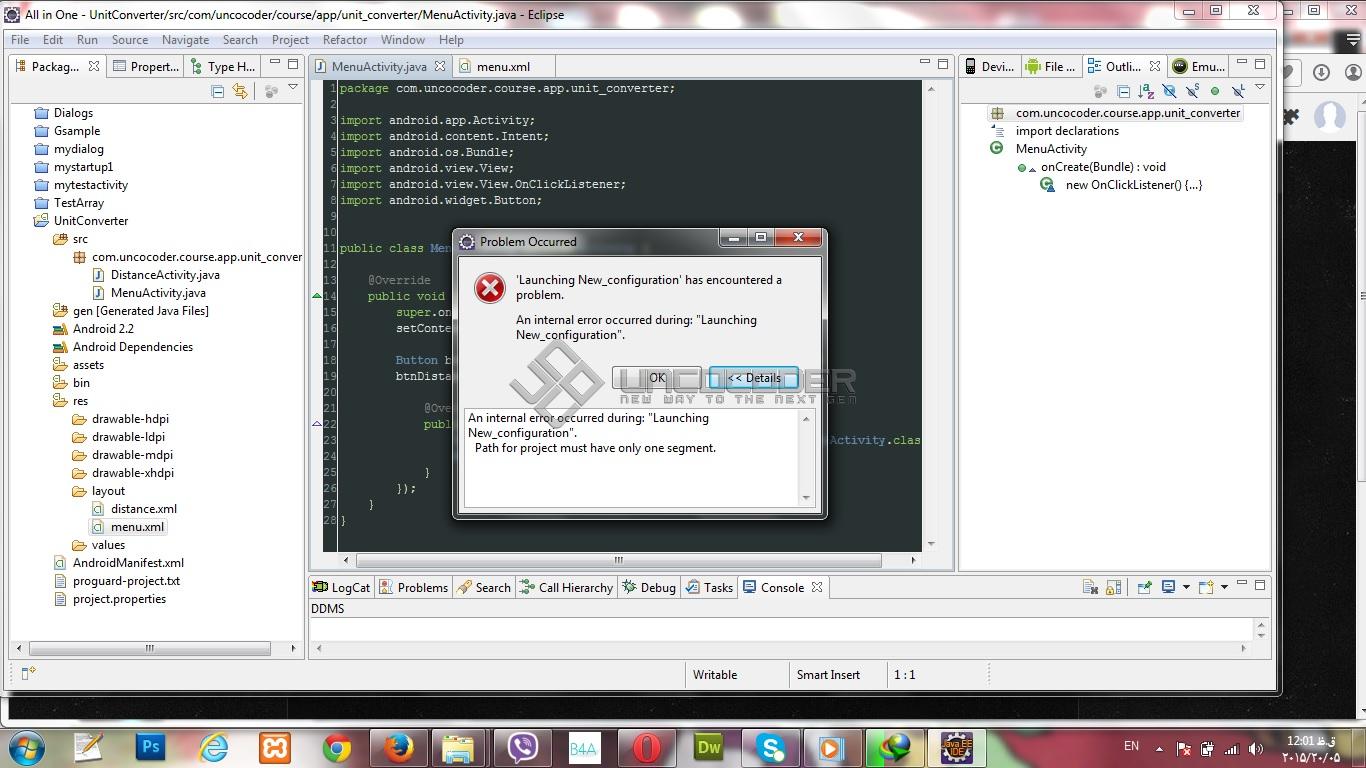Select AndroidManifest.xml in project tree

click(128, 563)
